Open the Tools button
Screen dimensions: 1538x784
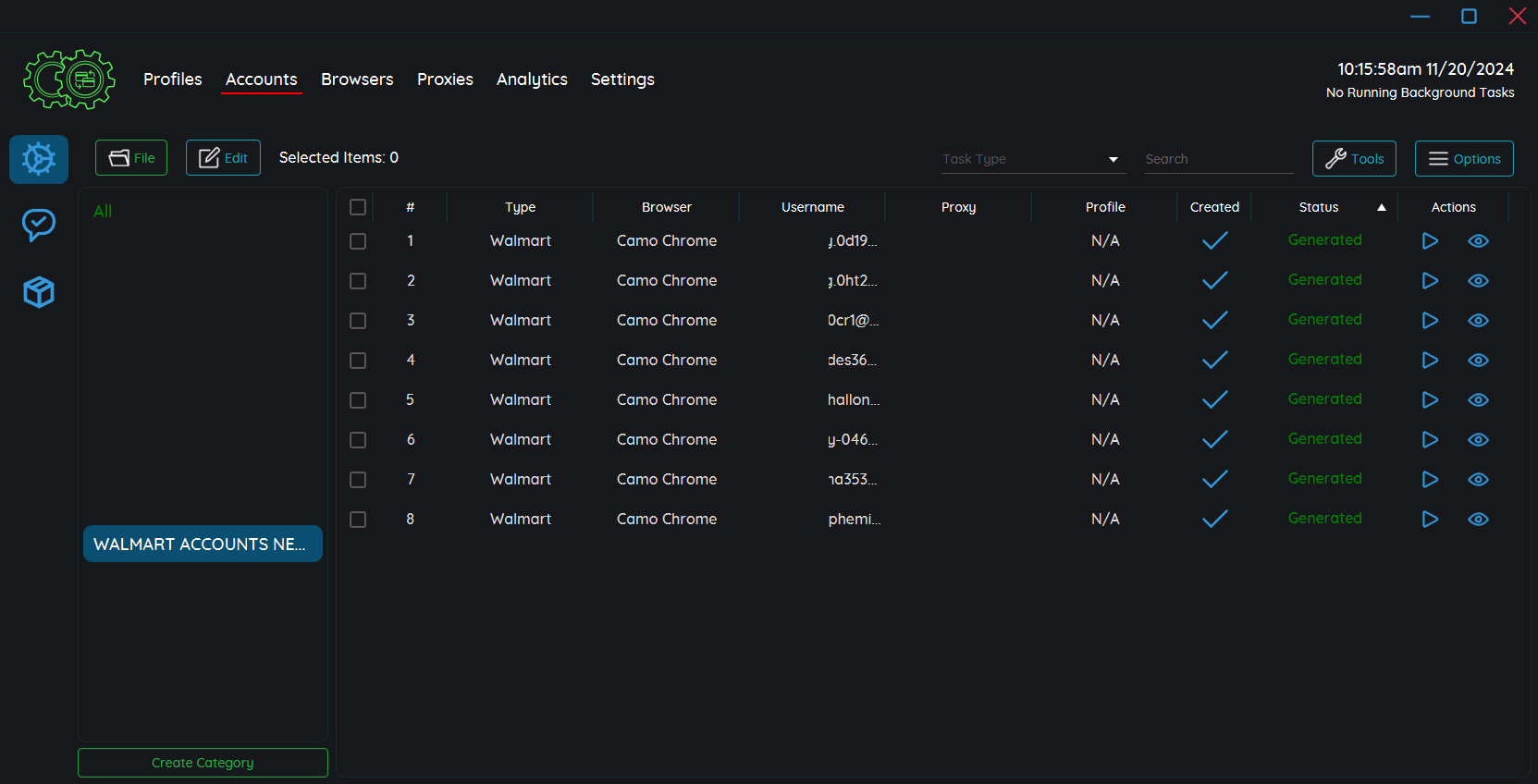pyautogui.click(x=1354, y=158)
